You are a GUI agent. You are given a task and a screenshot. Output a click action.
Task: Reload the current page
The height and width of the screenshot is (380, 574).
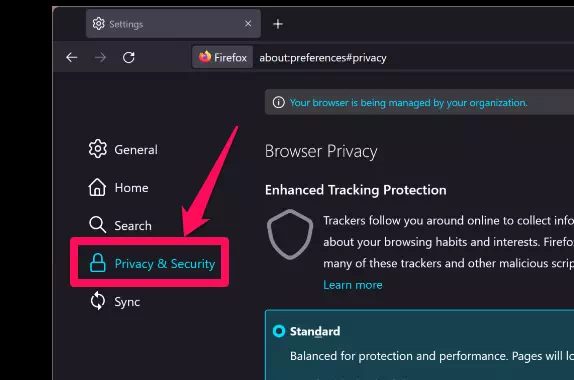pyautogui.click(x=129, y=57)
